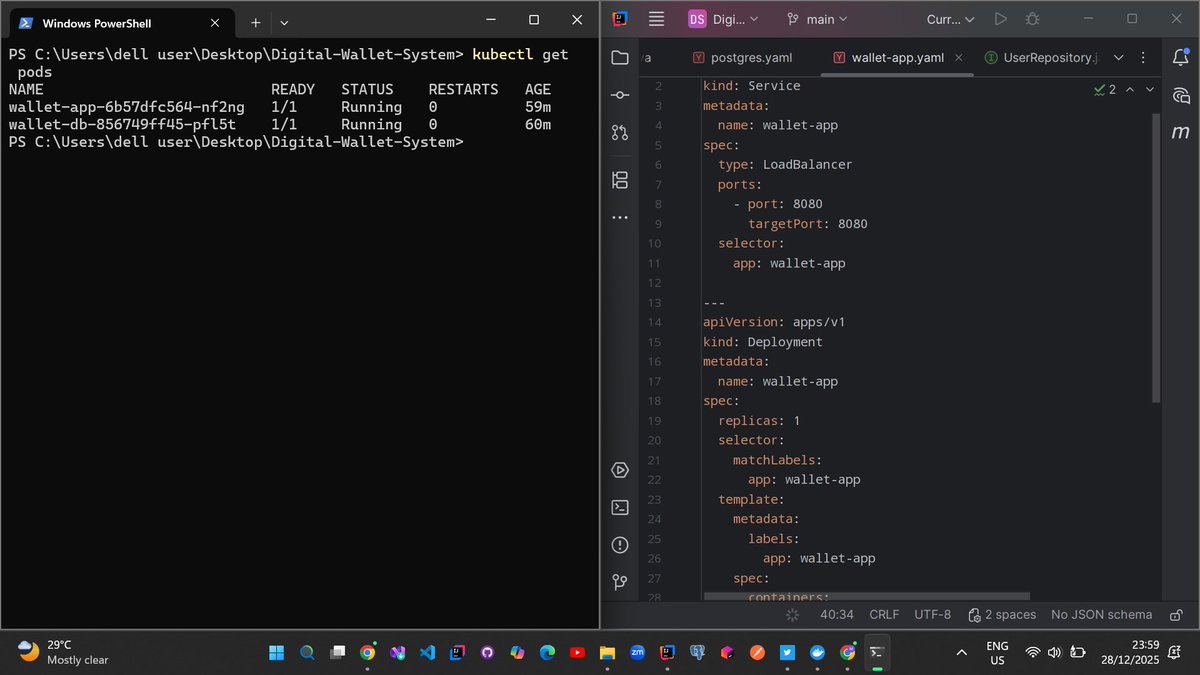Open Docker Desktop from the taskbar
The width and height of the screenshot is (1200, 675).
point(817,652)
